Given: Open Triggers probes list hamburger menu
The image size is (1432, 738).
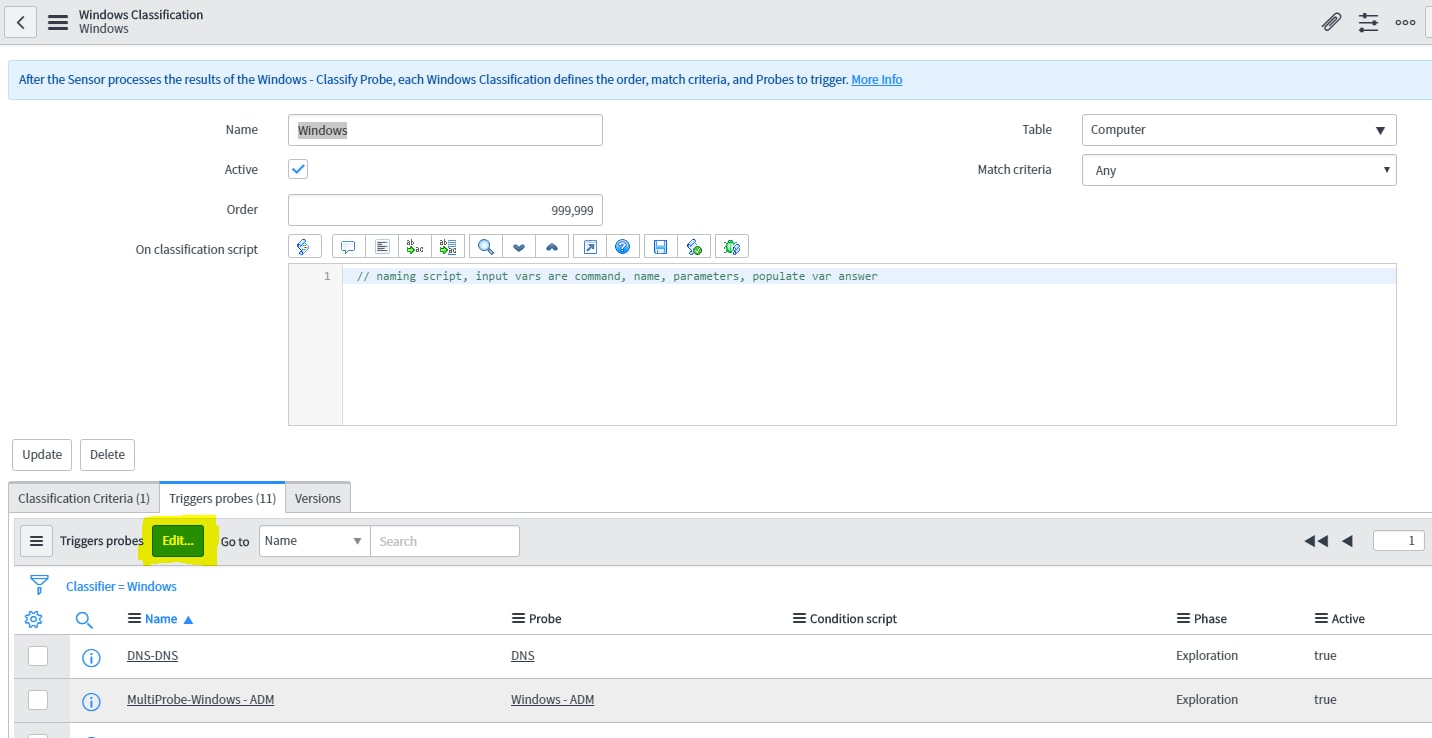Looking at the screenshot, I should tap(37, 541).
